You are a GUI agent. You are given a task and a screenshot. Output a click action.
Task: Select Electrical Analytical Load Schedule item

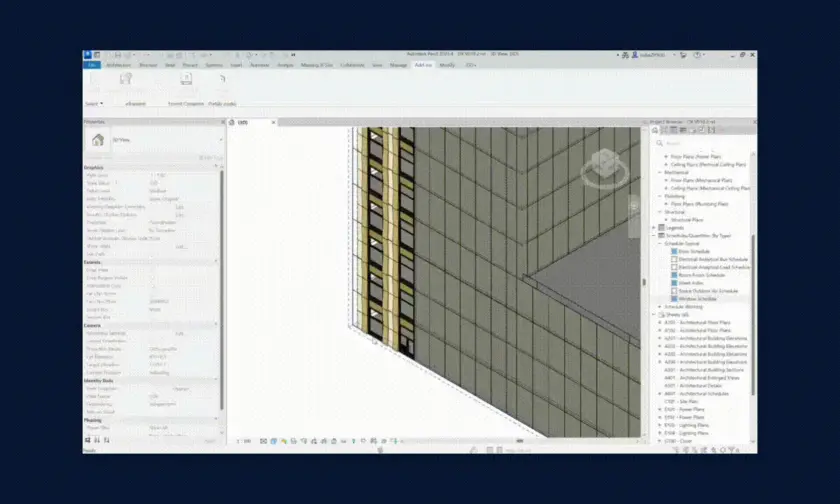[x=714, y=267]
